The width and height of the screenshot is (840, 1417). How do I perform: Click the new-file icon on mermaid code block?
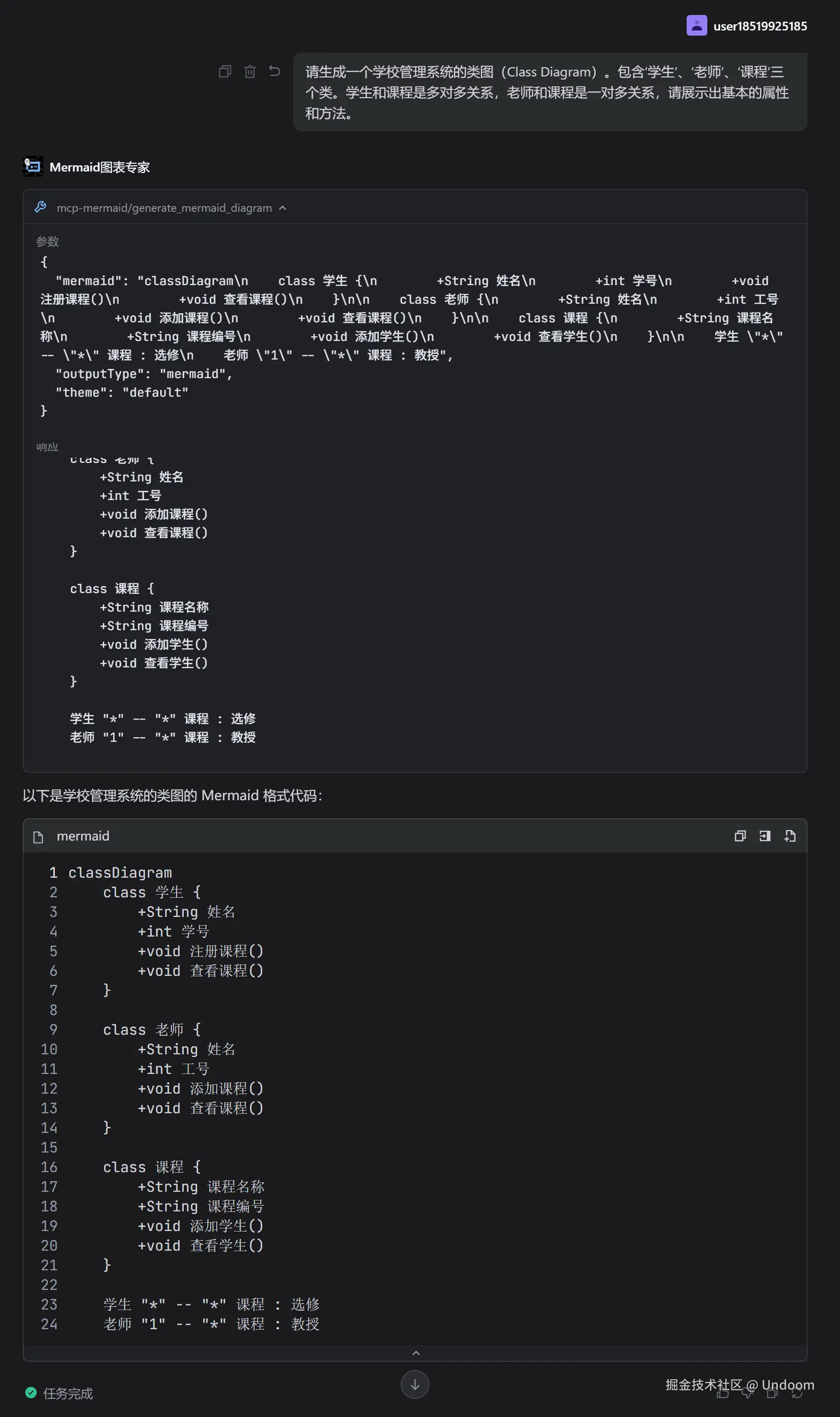789,836
